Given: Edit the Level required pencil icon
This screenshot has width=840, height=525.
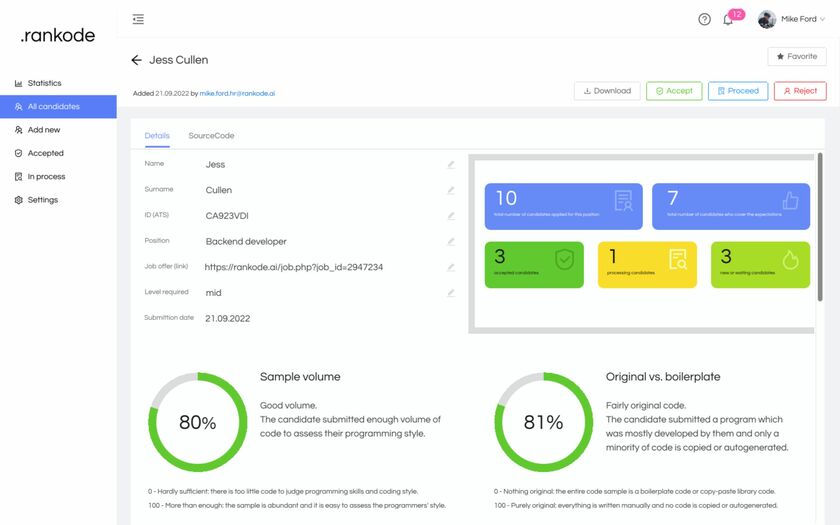Looking at the screenshot, I should click(451, 293).
